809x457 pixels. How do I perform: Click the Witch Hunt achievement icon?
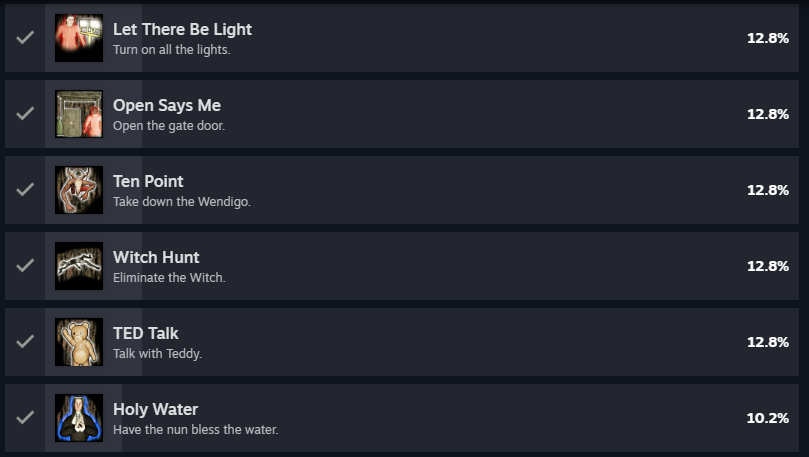79,266
